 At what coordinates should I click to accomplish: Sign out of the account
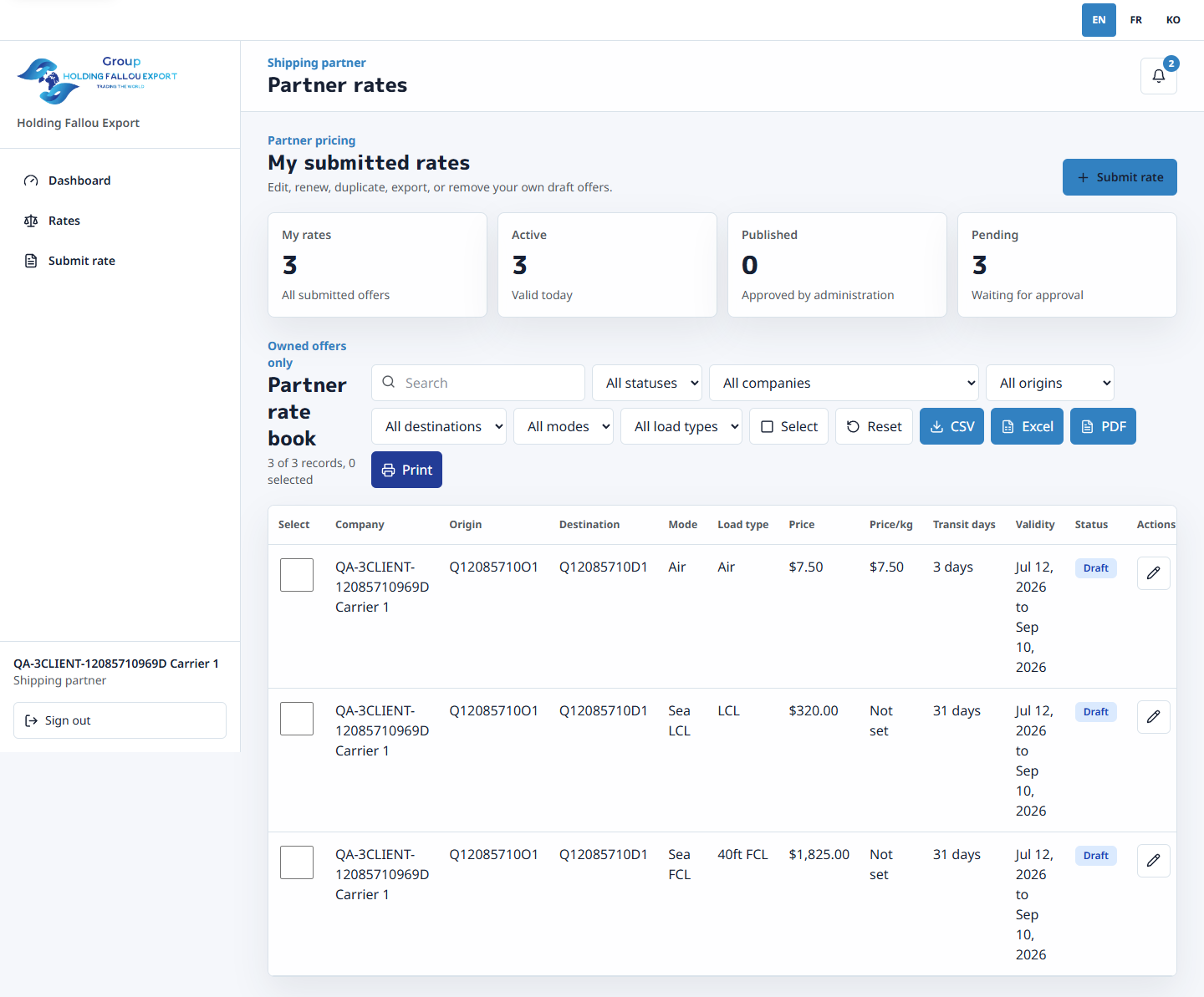tap(120, 720)
